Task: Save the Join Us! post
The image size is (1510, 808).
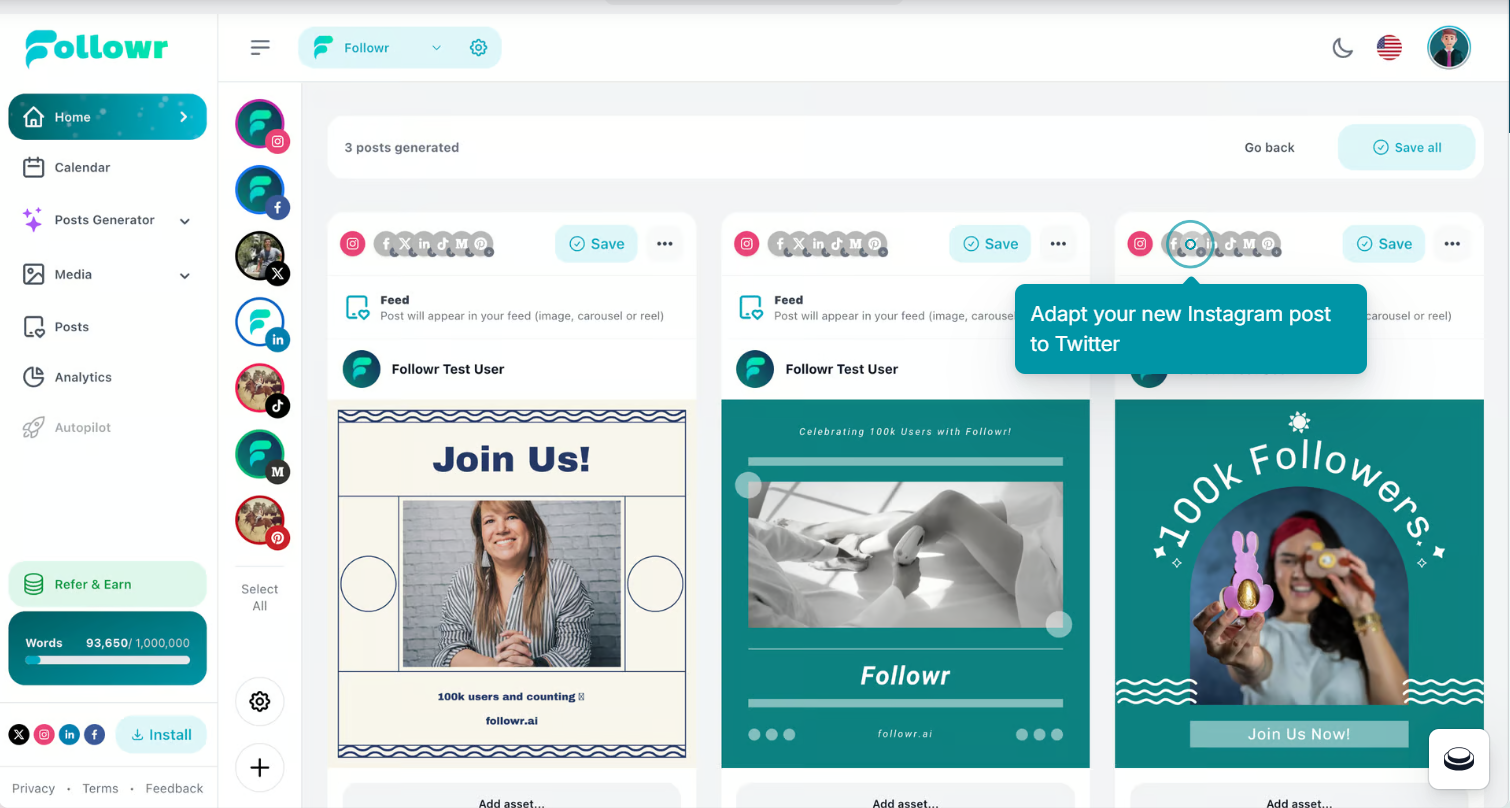Action: pyautogui.click(x=596, y=244)
